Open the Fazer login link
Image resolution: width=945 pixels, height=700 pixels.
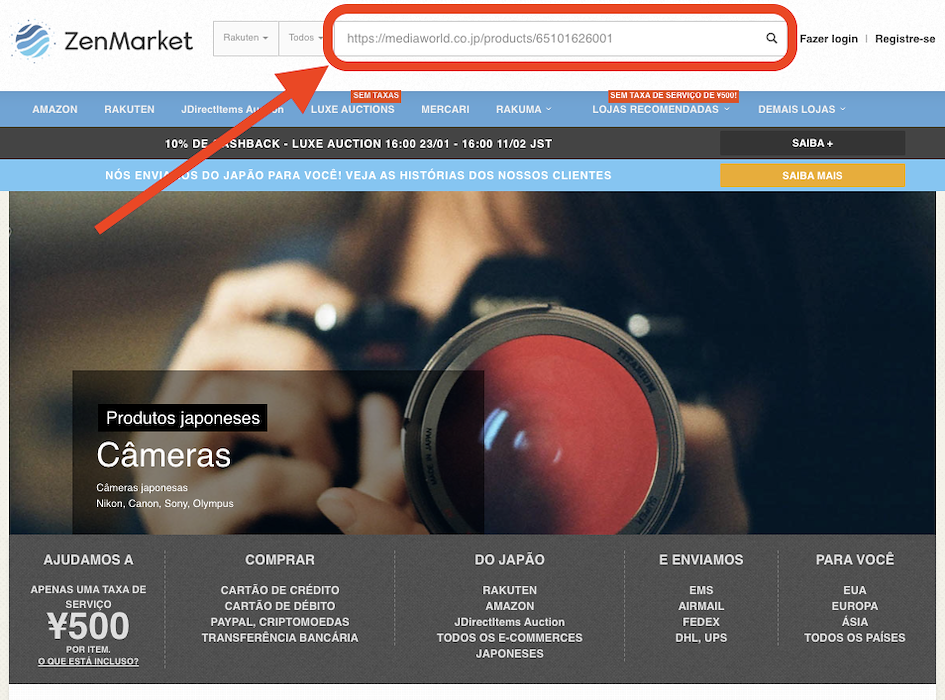(828, 39)
